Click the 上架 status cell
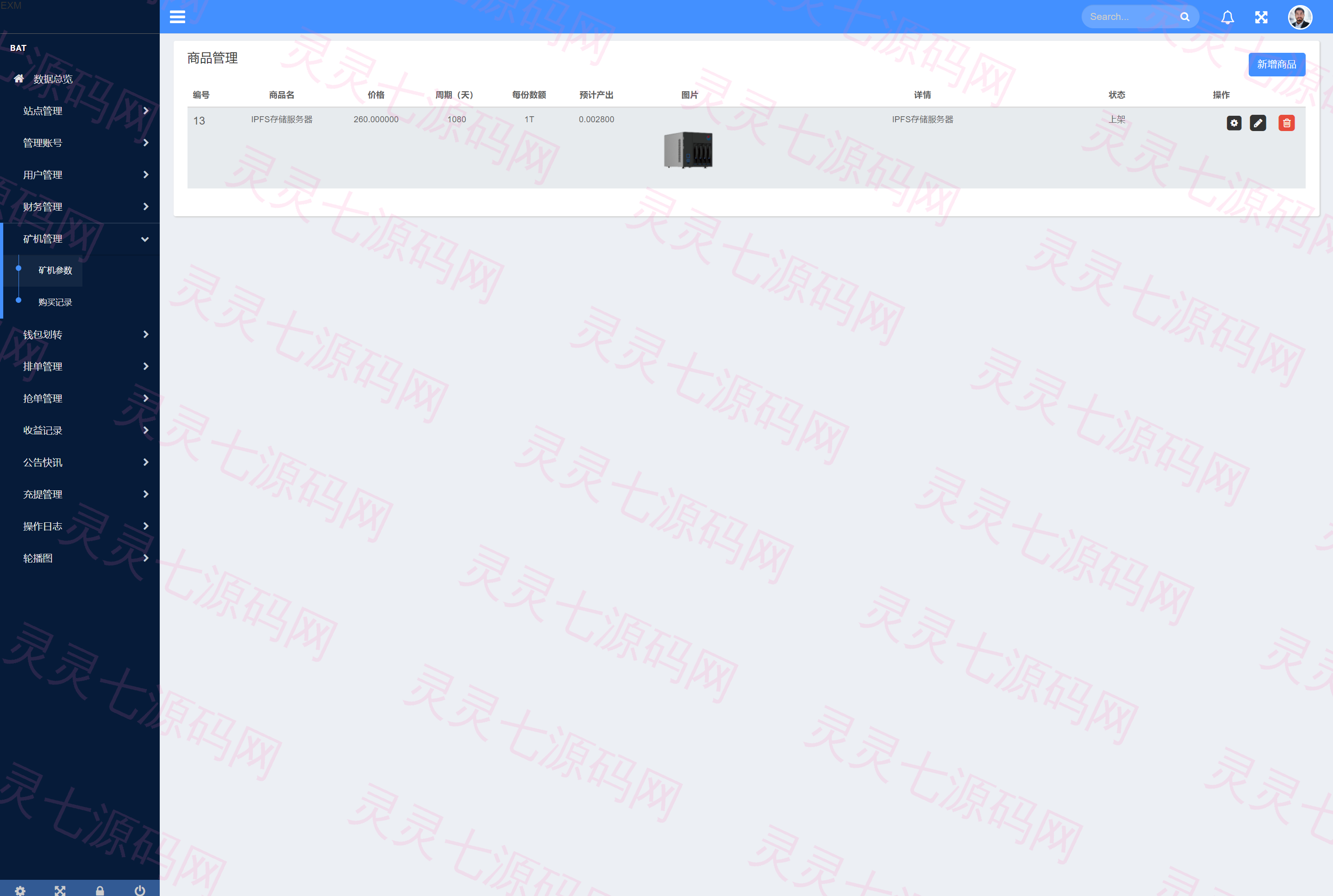This screenshot has height=896, width=1333. (1116, 119)
